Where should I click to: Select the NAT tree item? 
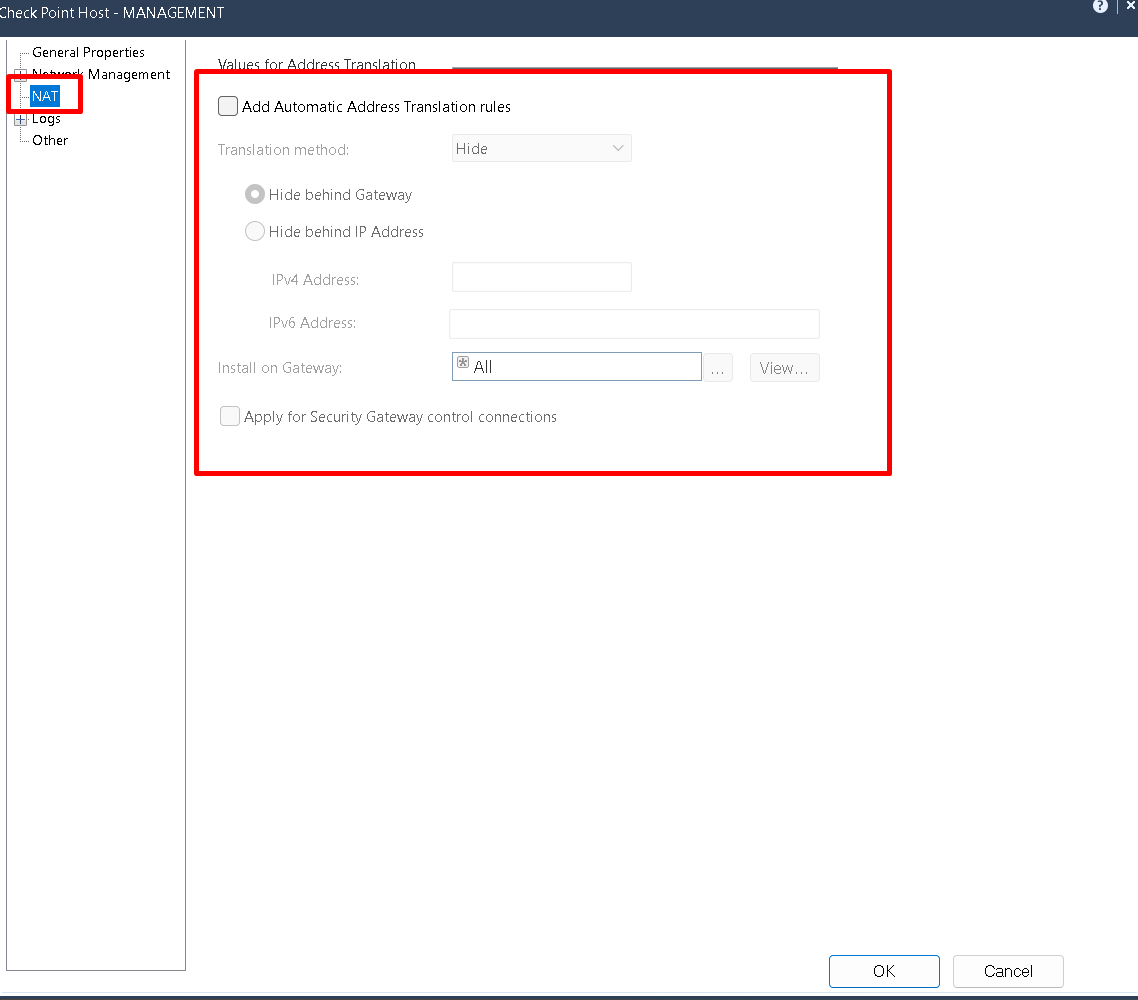coord(45,96)
